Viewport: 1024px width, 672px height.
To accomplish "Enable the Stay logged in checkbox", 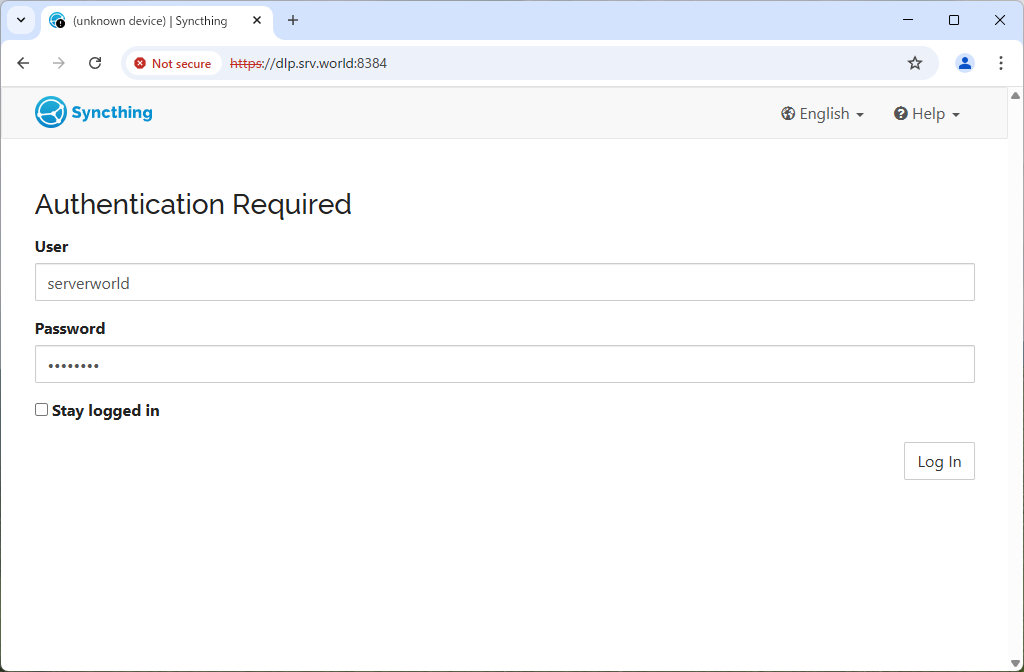I will [x=42, y=410].
